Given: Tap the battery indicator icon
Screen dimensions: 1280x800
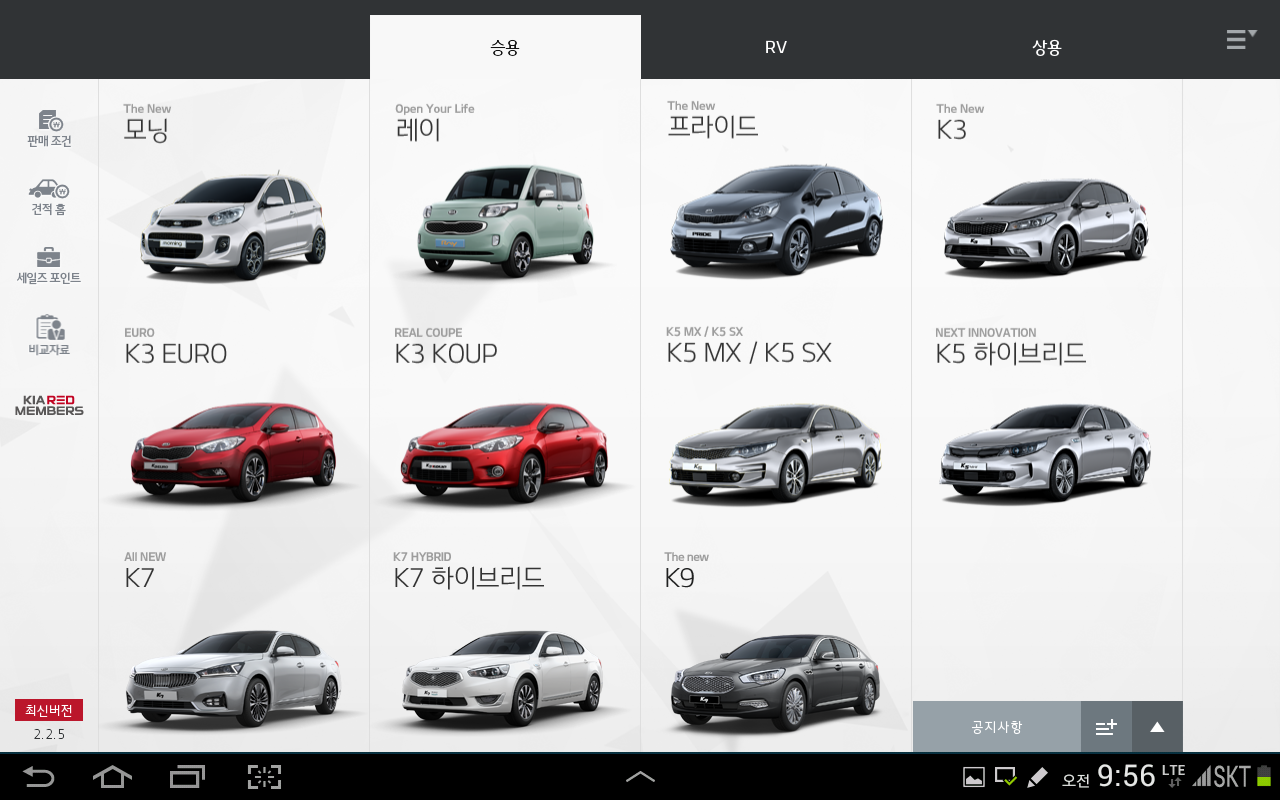Looking at the screenshot, I should click(1264, 775).
